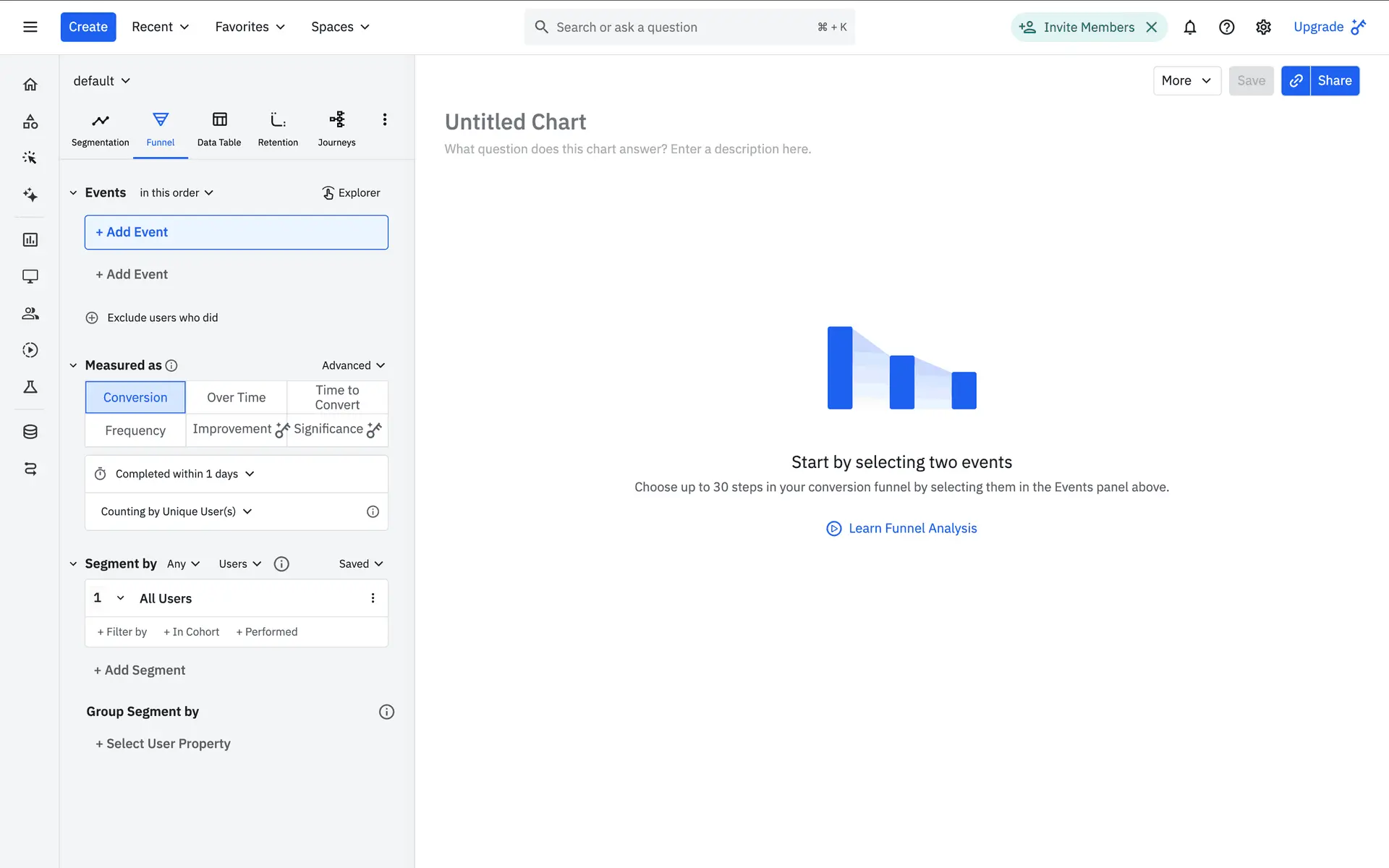Switch to the Retention chart tab
The image size is (1389, 868).
278,129
